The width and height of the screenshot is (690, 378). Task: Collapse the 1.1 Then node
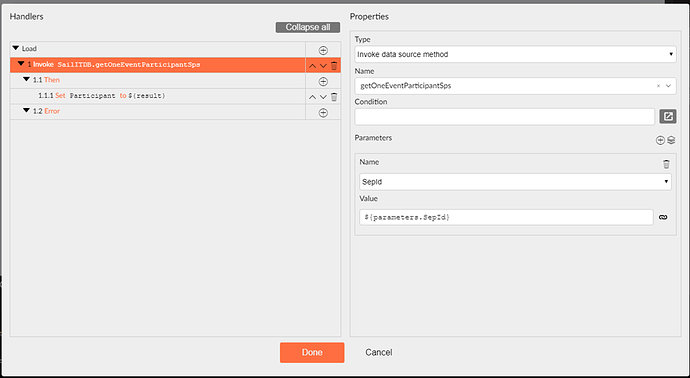(x=26, y=80)
